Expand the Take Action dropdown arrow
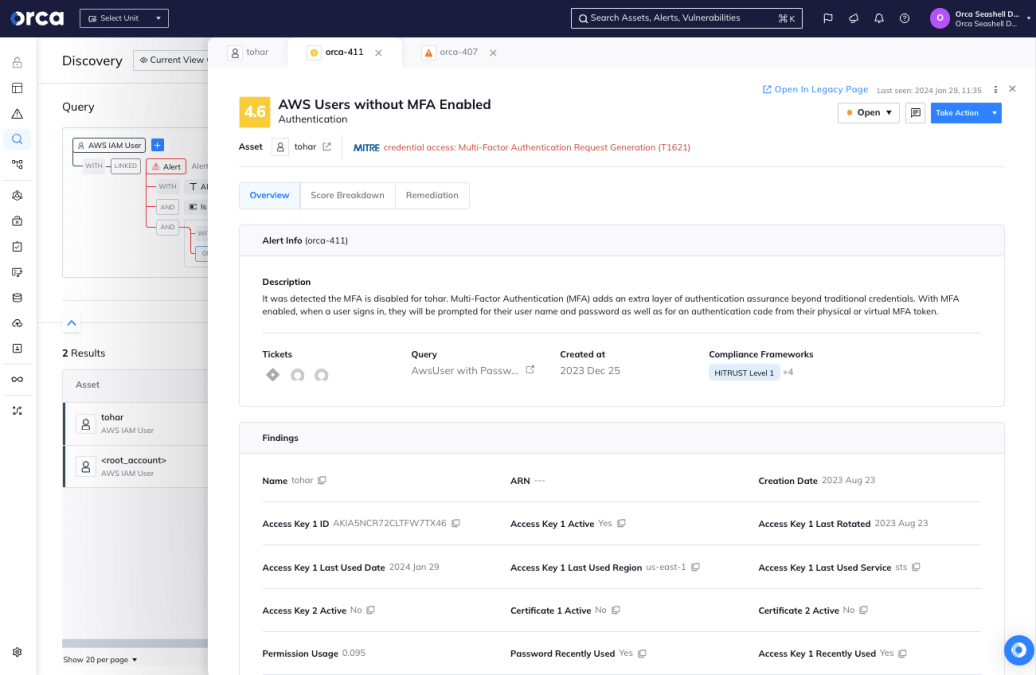 click(x=994, y=113)
